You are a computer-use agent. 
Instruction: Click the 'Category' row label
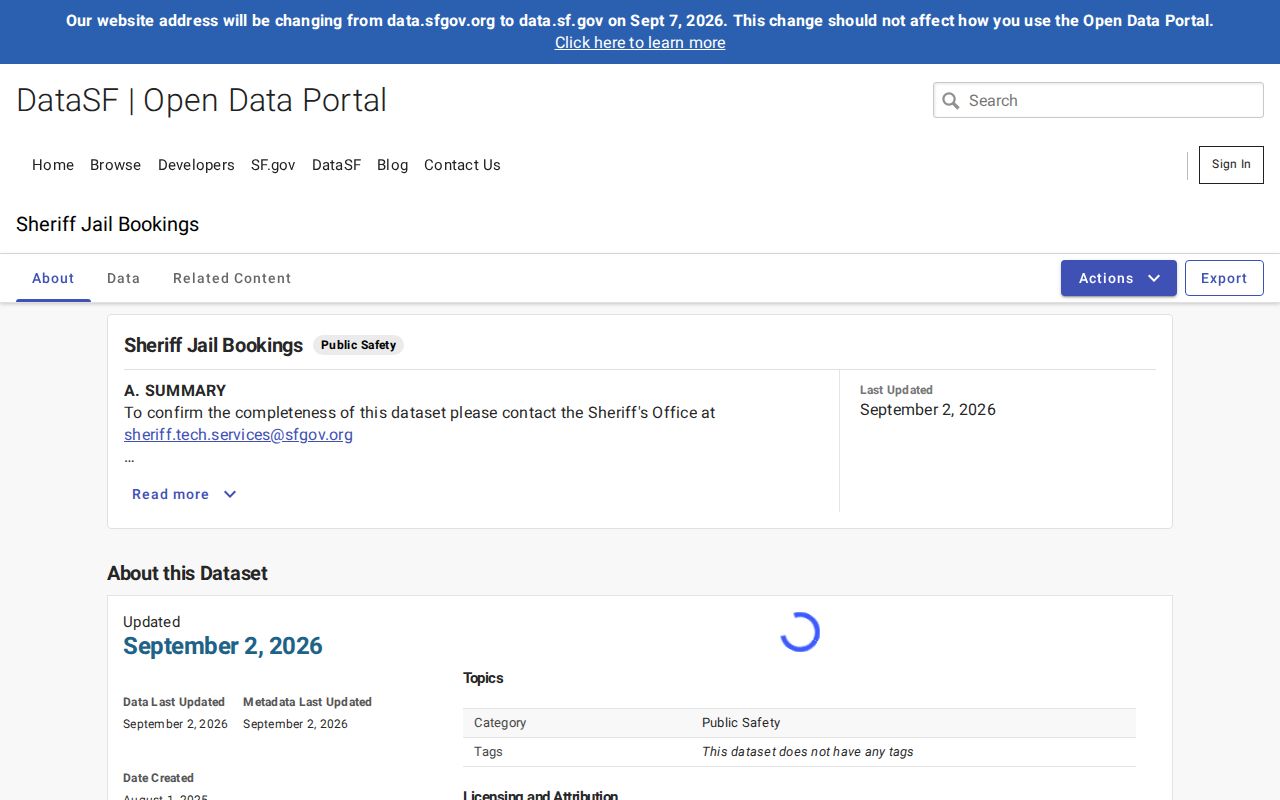coord(500,722)
